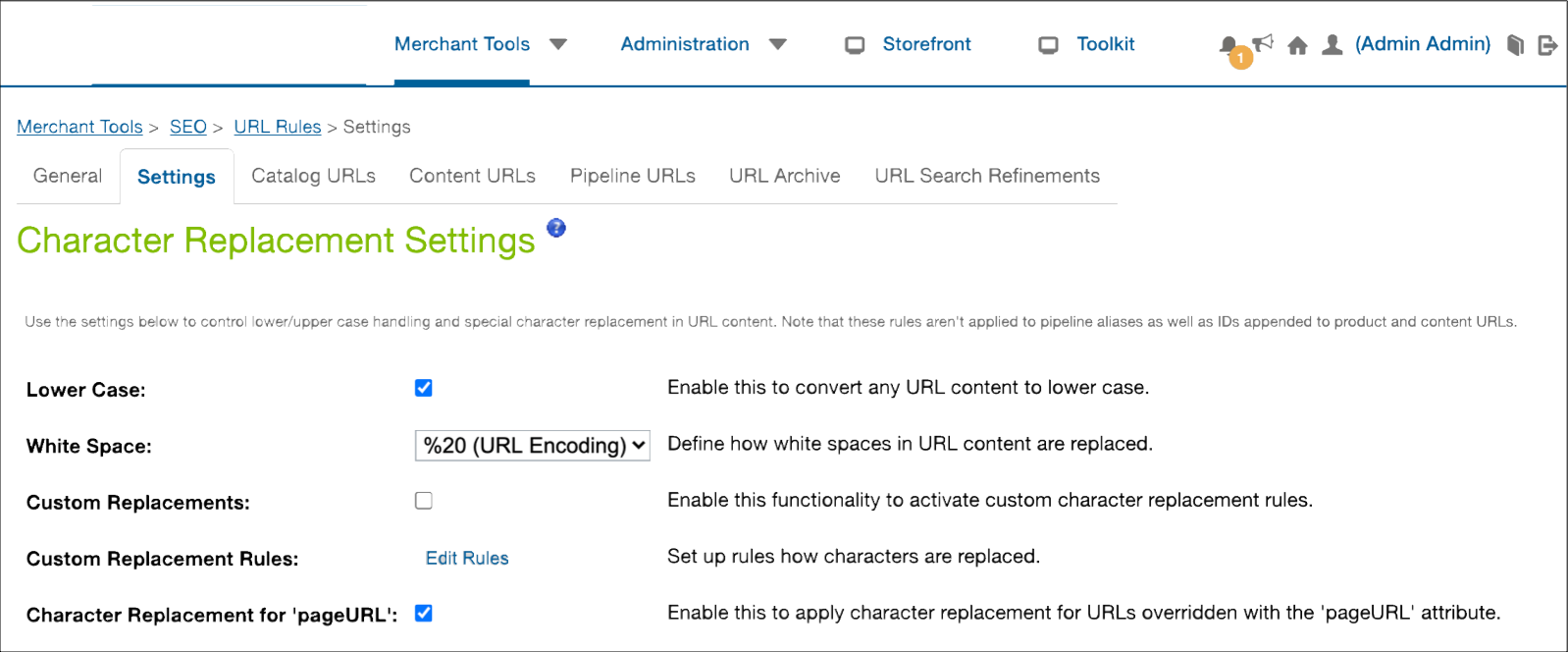Go to home via house icon

[x=1297, y=45]
